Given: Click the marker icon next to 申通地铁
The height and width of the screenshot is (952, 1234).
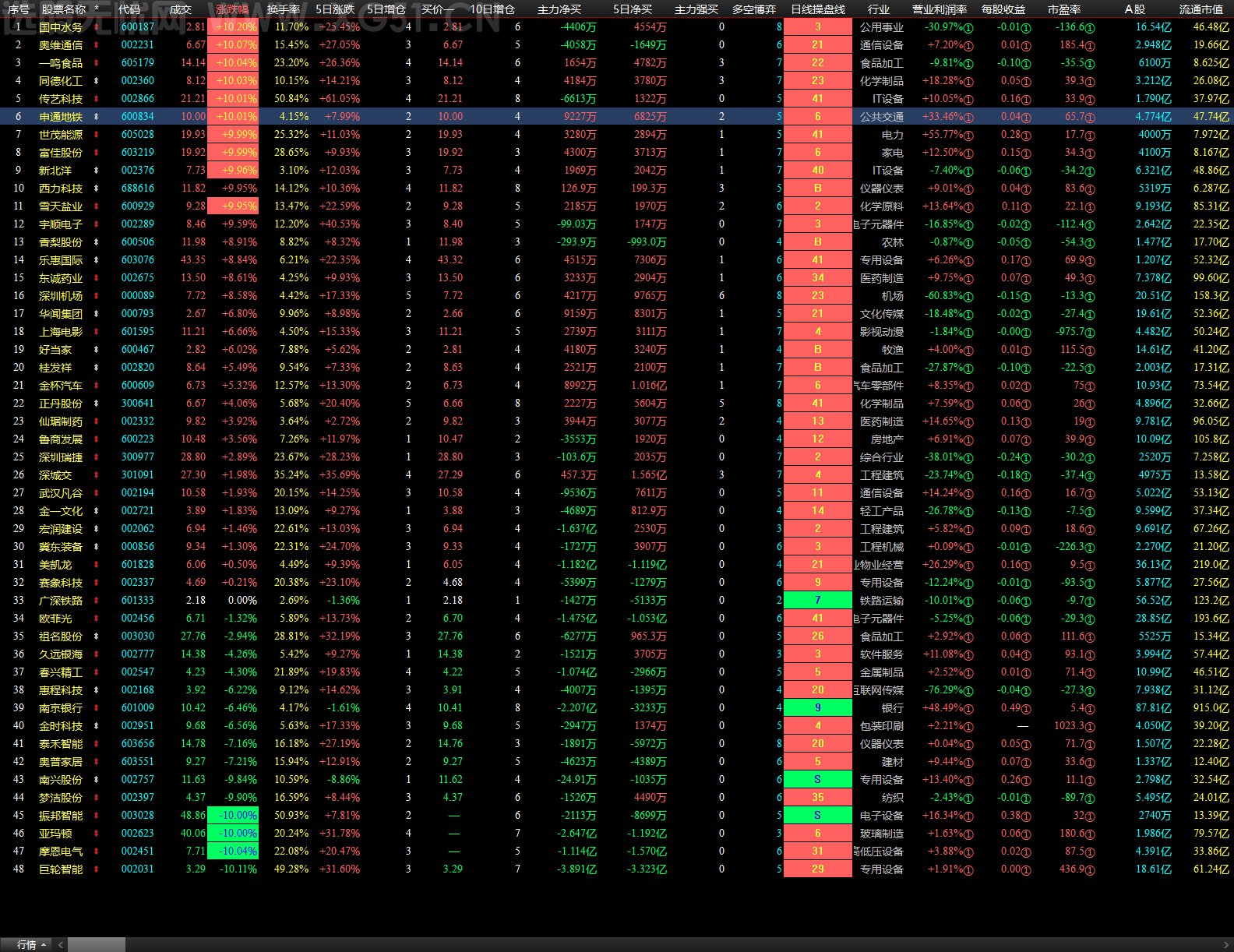Looking at the screenshot, I should pos(97,117).
